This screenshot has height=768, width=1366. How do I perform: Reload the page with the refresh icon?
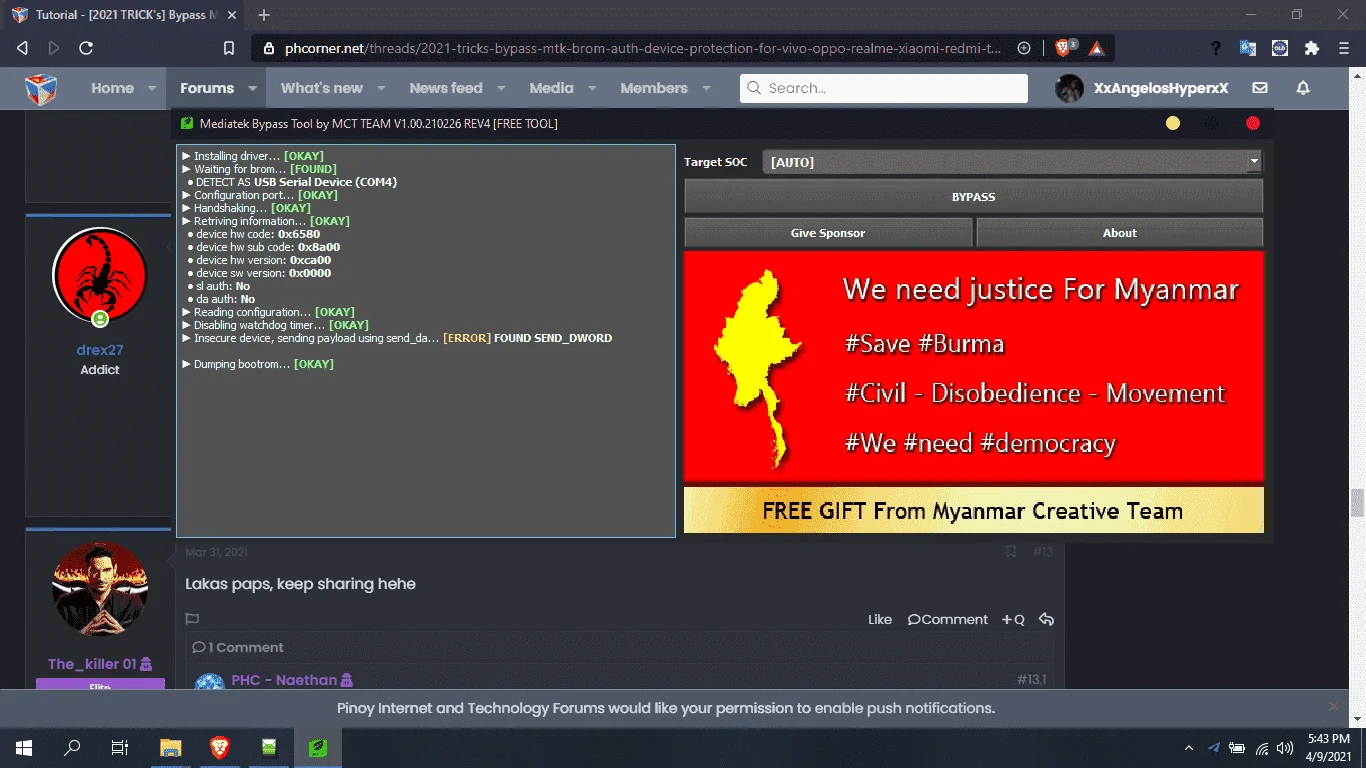click(86, 48)
